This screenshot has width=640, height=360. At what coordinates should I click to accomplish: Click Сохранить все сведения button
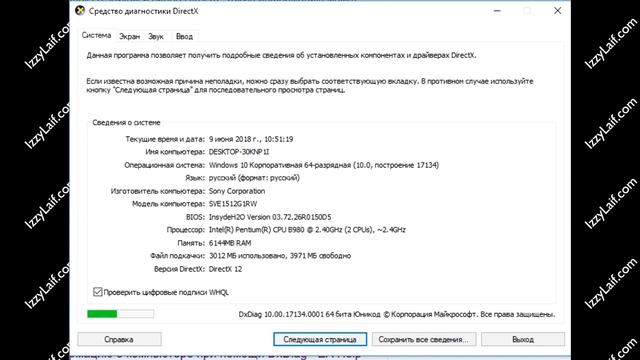pos(424,339)
